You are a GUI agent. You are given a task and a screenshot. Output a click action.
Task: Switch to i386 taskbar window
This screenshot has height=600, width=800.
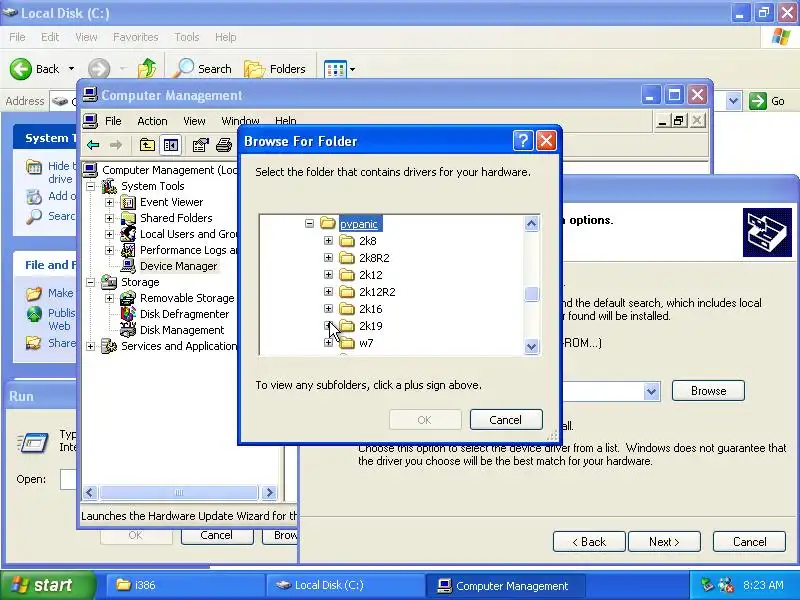pos(184,585)
